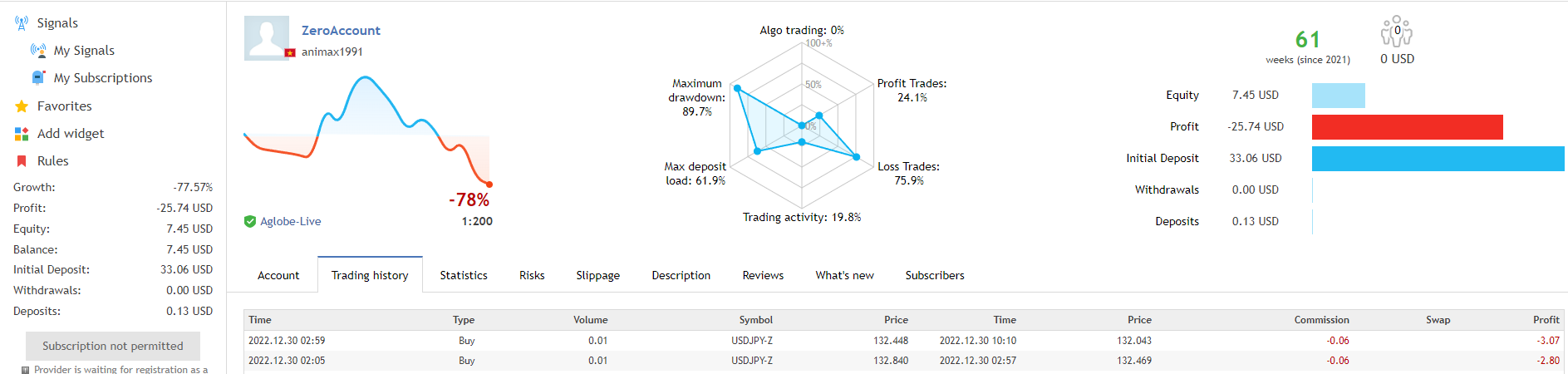The image size is (1568, 374).
Task: Open the Risks tab
Action: point(532,276)
